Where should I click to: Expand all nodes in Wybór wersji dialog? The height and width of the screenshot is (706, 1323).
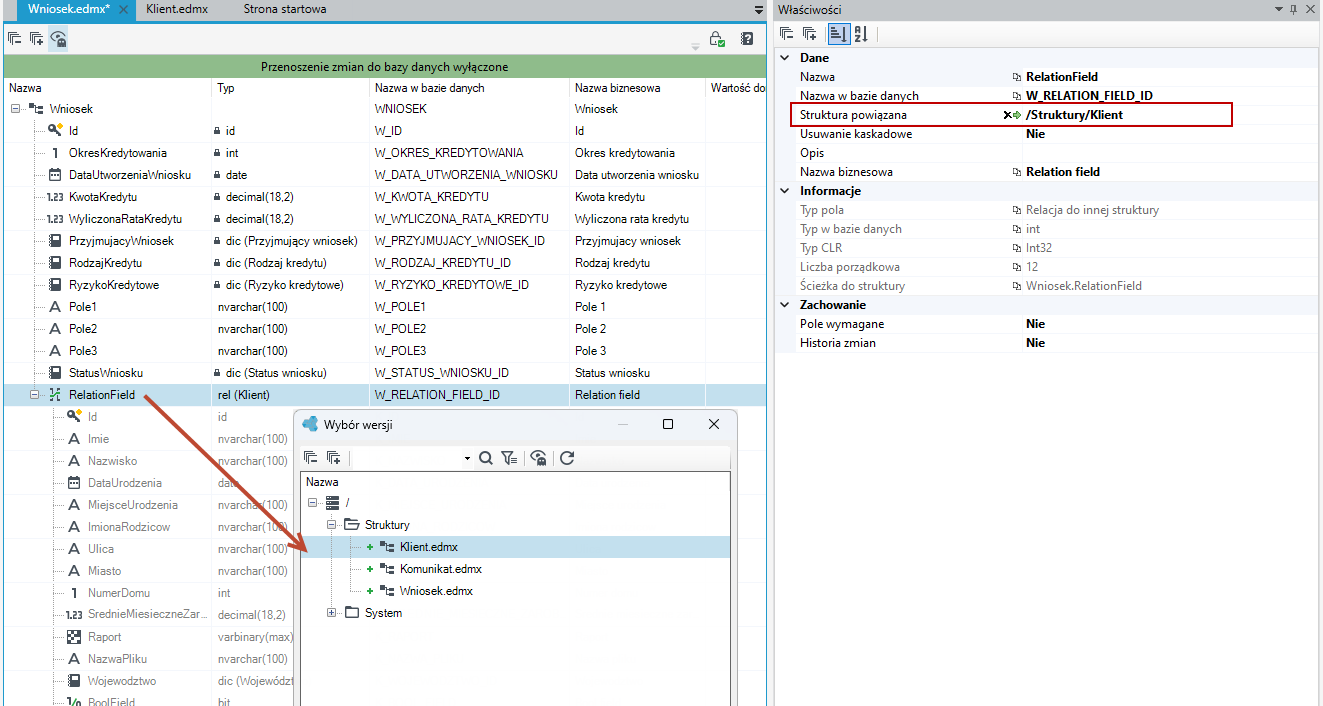pos(333,458)
